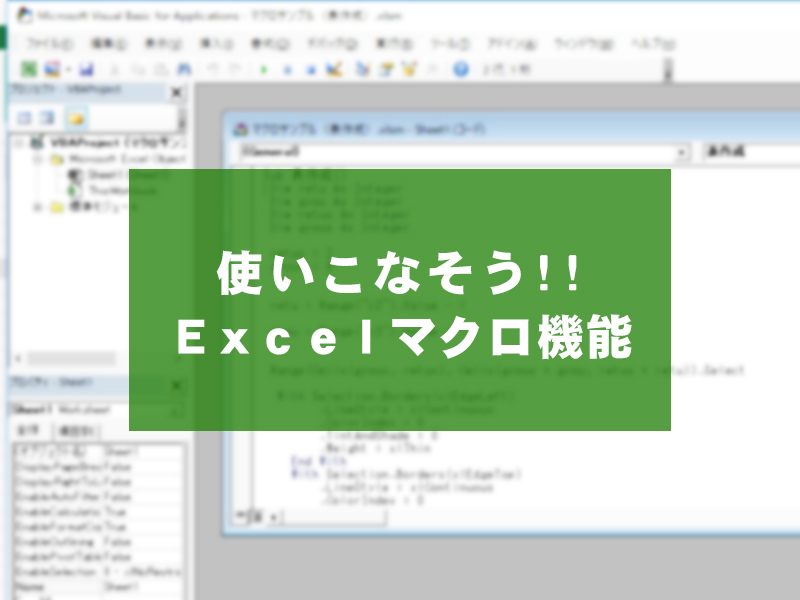Close the Project Explorer panel
Screen dimensions: 800x600
click(x=177, y=92)
